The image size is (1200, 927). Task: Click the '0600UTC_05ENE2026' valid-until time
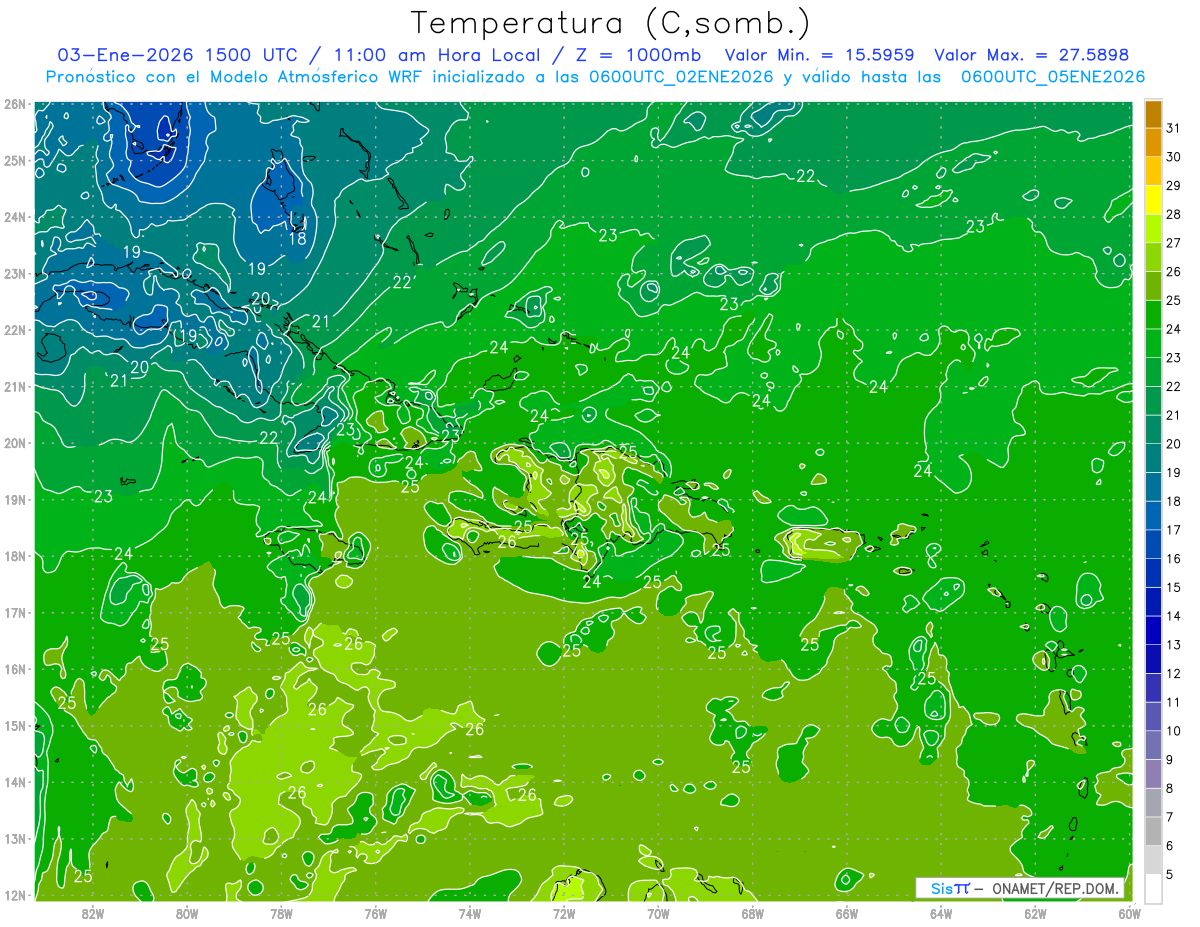[1053, 77]
